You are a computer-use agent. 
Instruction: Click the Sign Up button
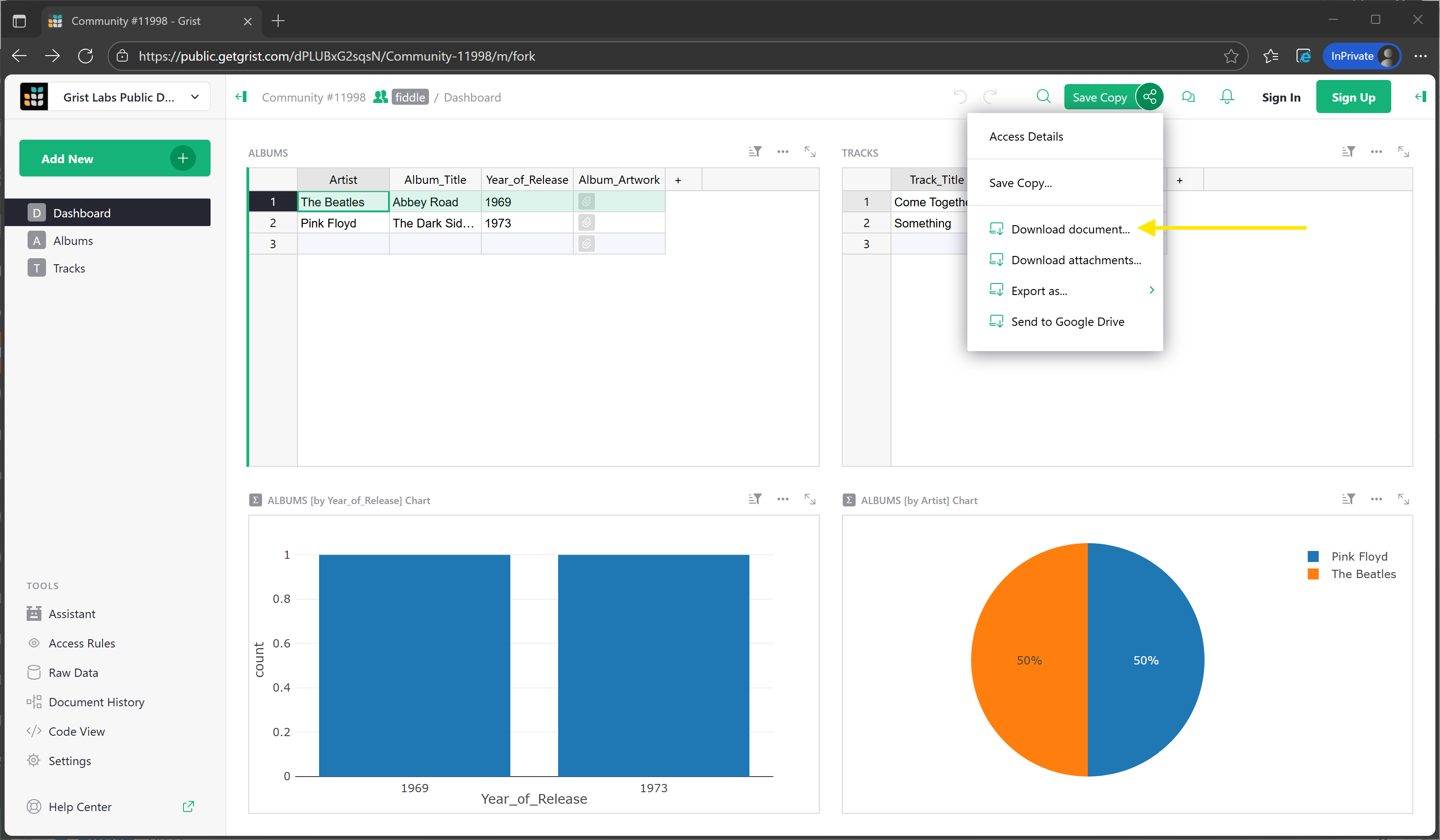(1353, 97)
